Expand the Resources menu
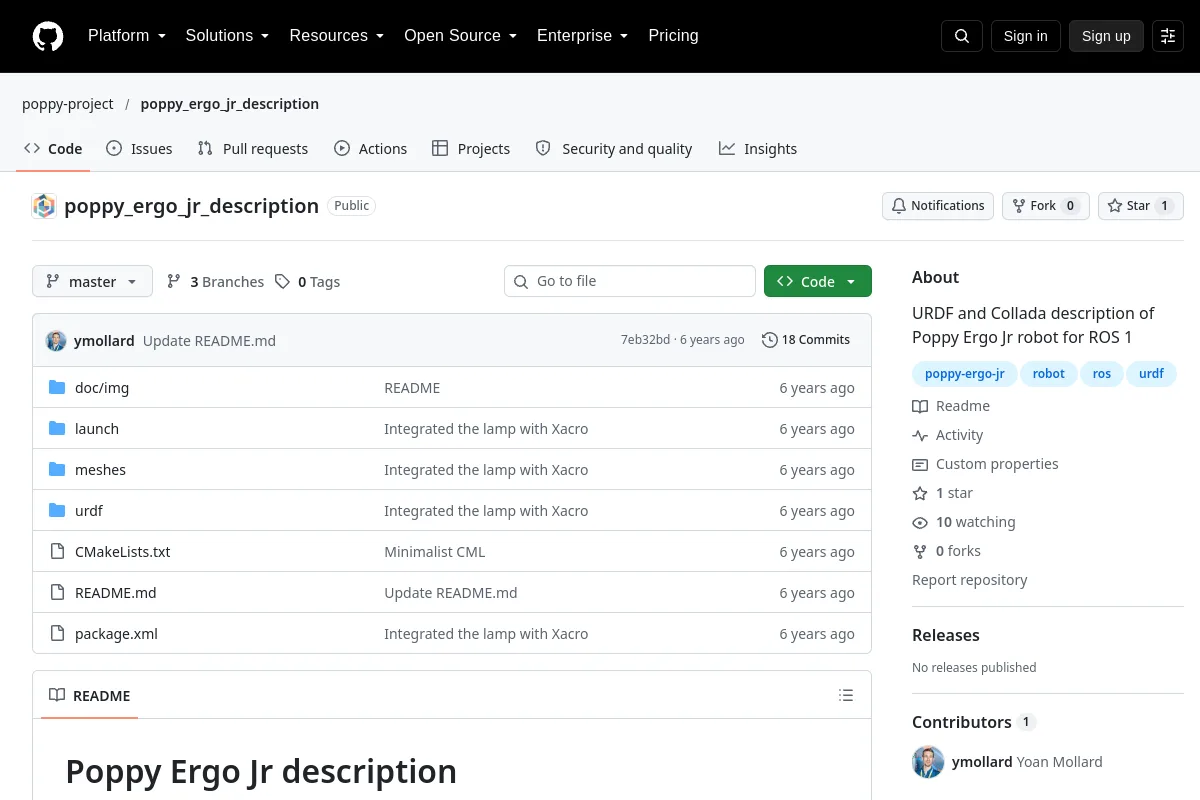Viewport: 1200px width, 800px height. tap(337, 36)
